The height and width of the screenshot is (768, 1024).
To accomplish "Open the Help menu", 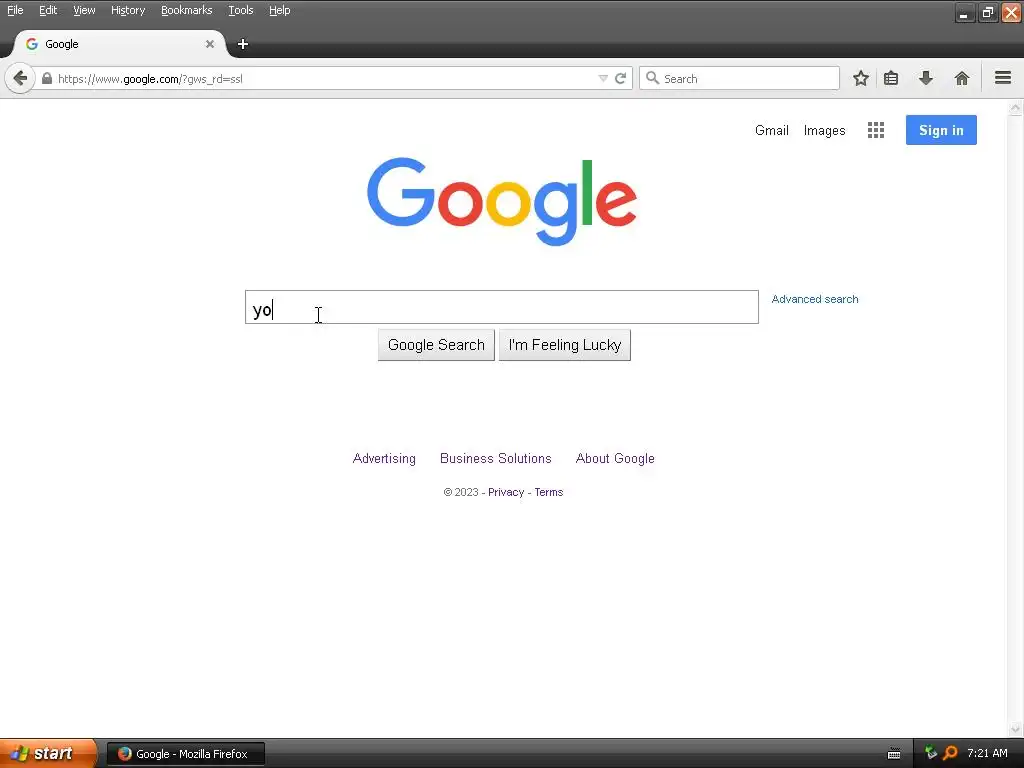I will (x=280, y=10).
